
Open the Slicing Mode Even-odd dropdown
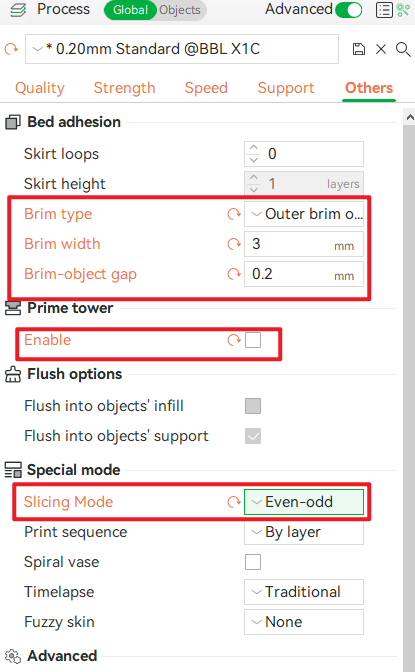click(304, 502)
